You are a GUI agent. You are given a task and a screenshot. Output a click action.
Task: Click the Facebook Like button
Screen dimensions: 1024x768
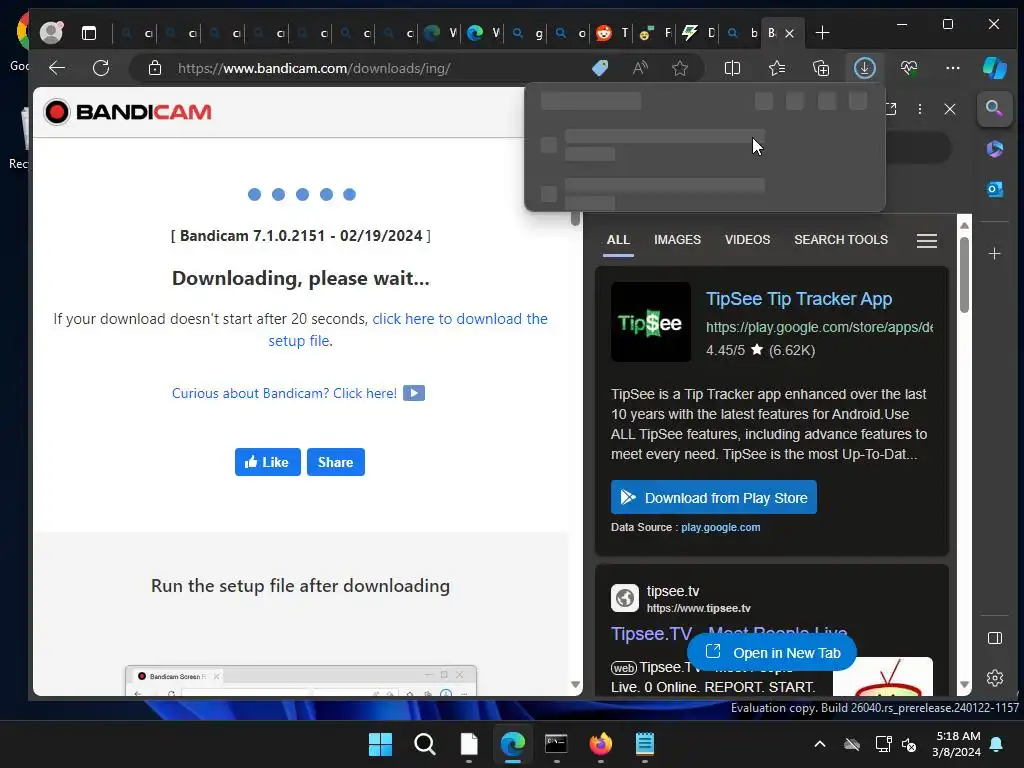click(268, 462)
